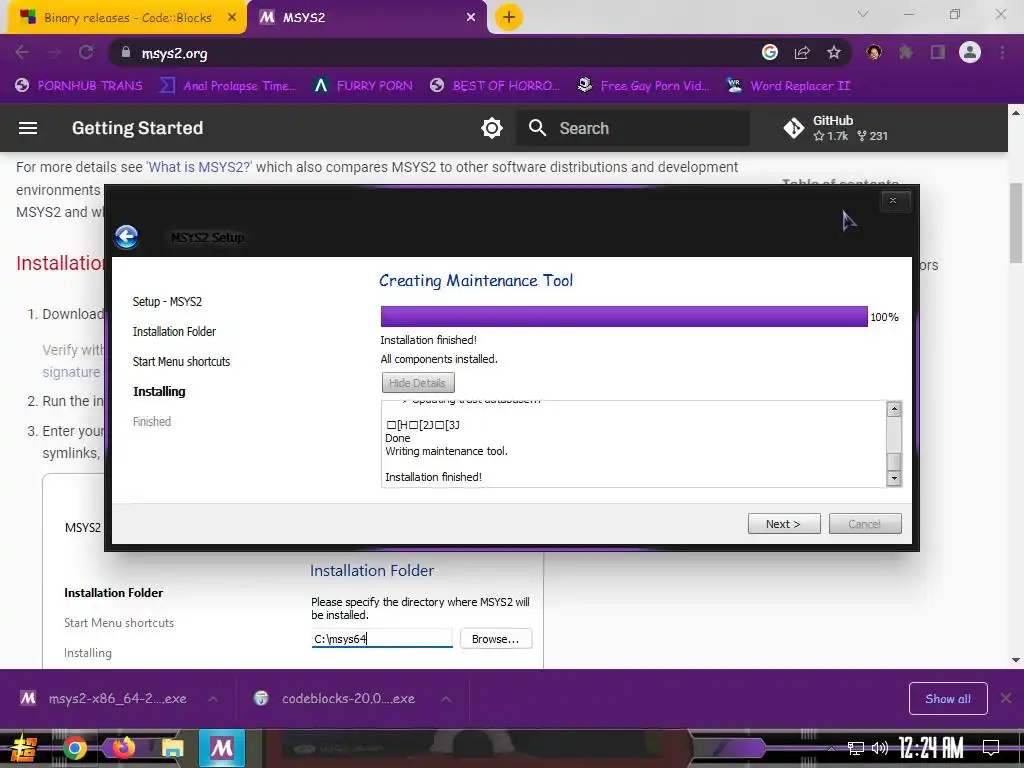Click the Browse... button in the page image
Screen dimensions: 1024x768
coord(496,639)
